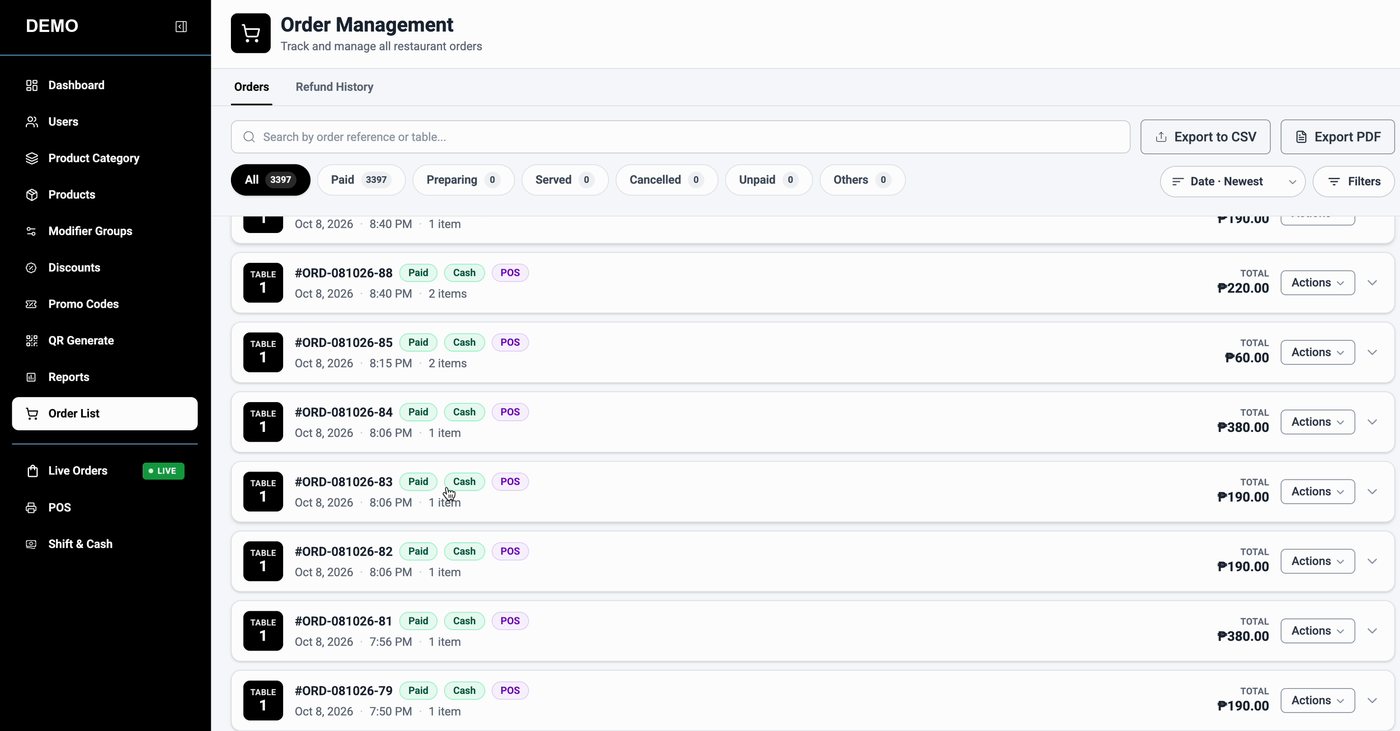Click the LIVE status badge
Viewport: 1400px width, 731px height.
click(x=163, y=471)
